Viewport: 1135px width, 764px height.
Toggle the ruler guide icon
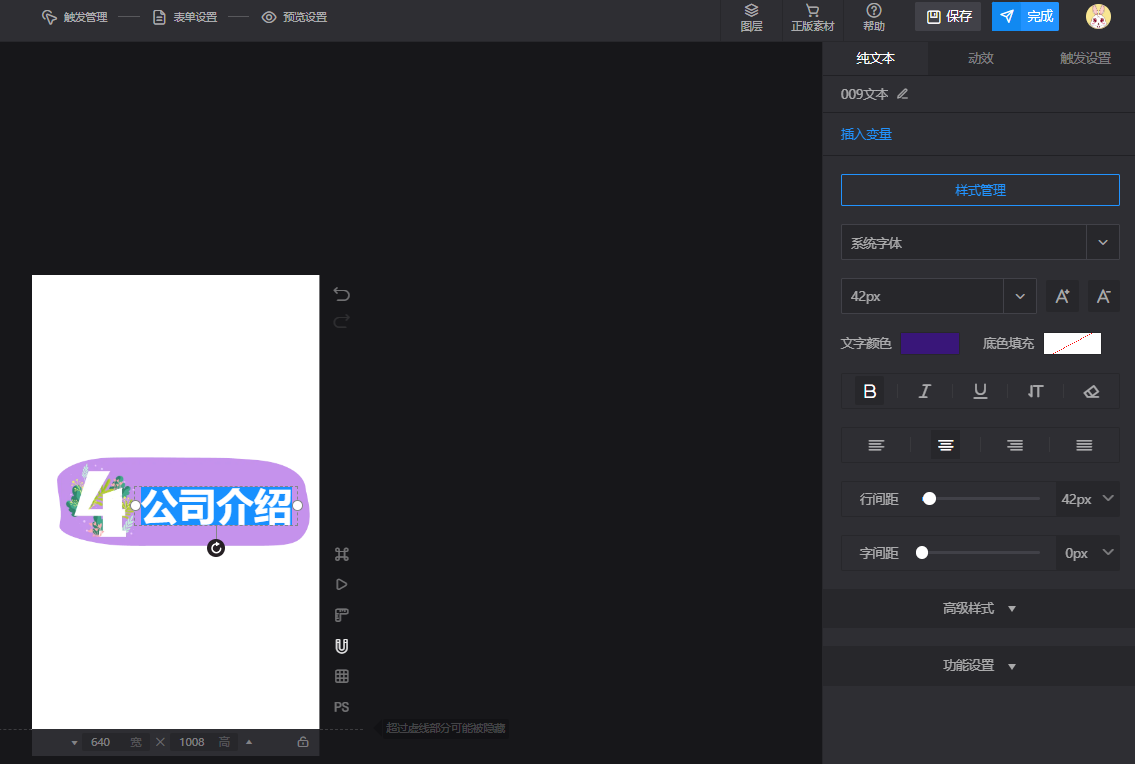click(x=342, y=615)
